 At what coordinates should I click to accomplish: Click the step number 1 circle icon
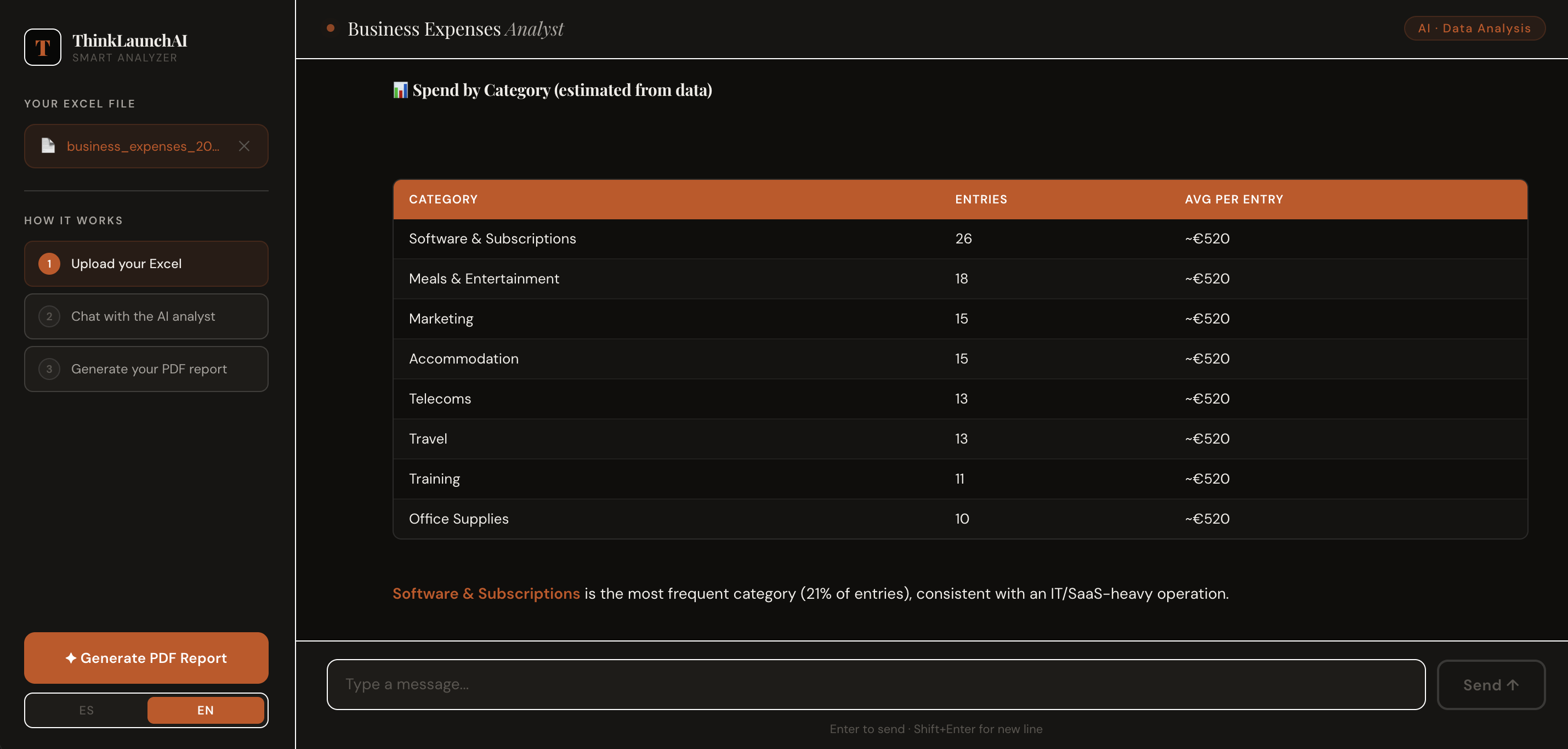point(49,264)
